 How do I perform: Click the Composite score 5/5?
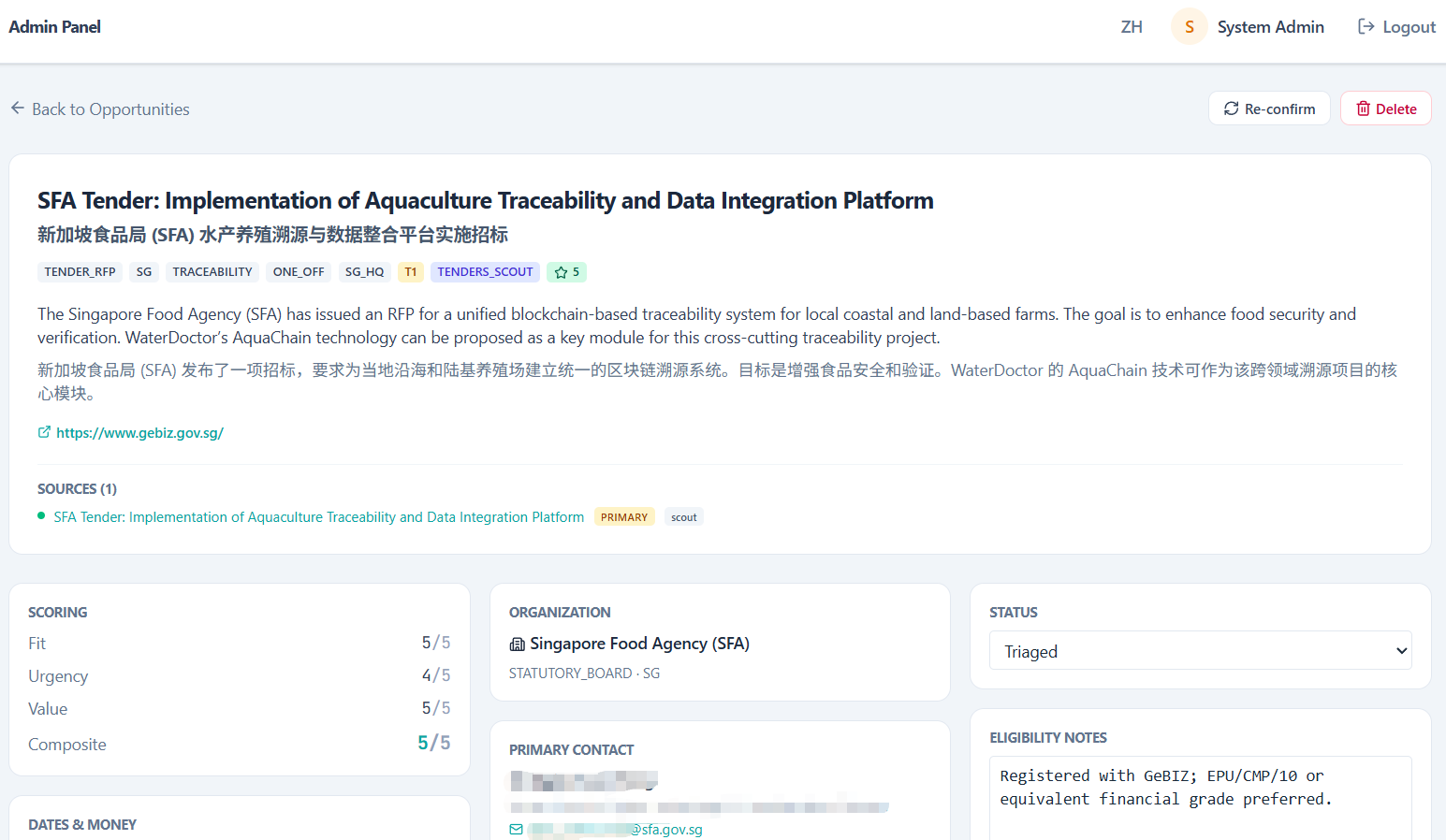[434, 743]
